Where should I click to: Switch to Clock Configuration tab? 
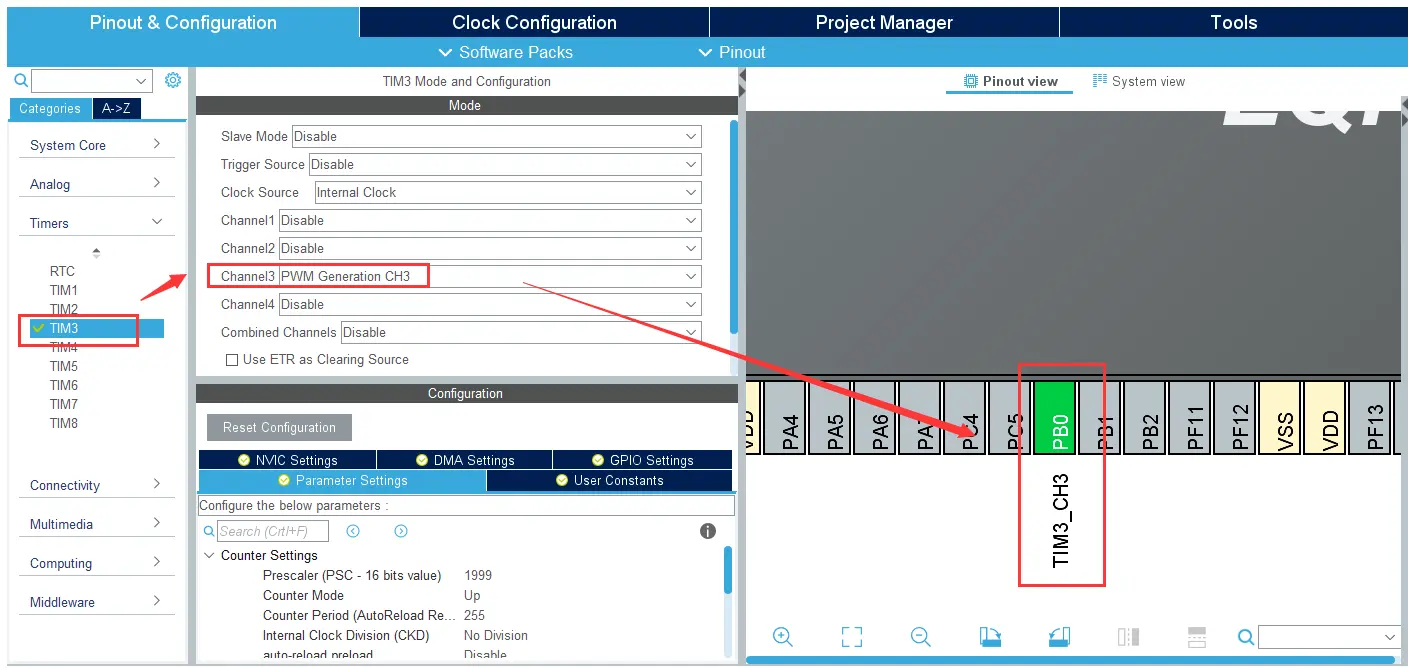point(534,22)
